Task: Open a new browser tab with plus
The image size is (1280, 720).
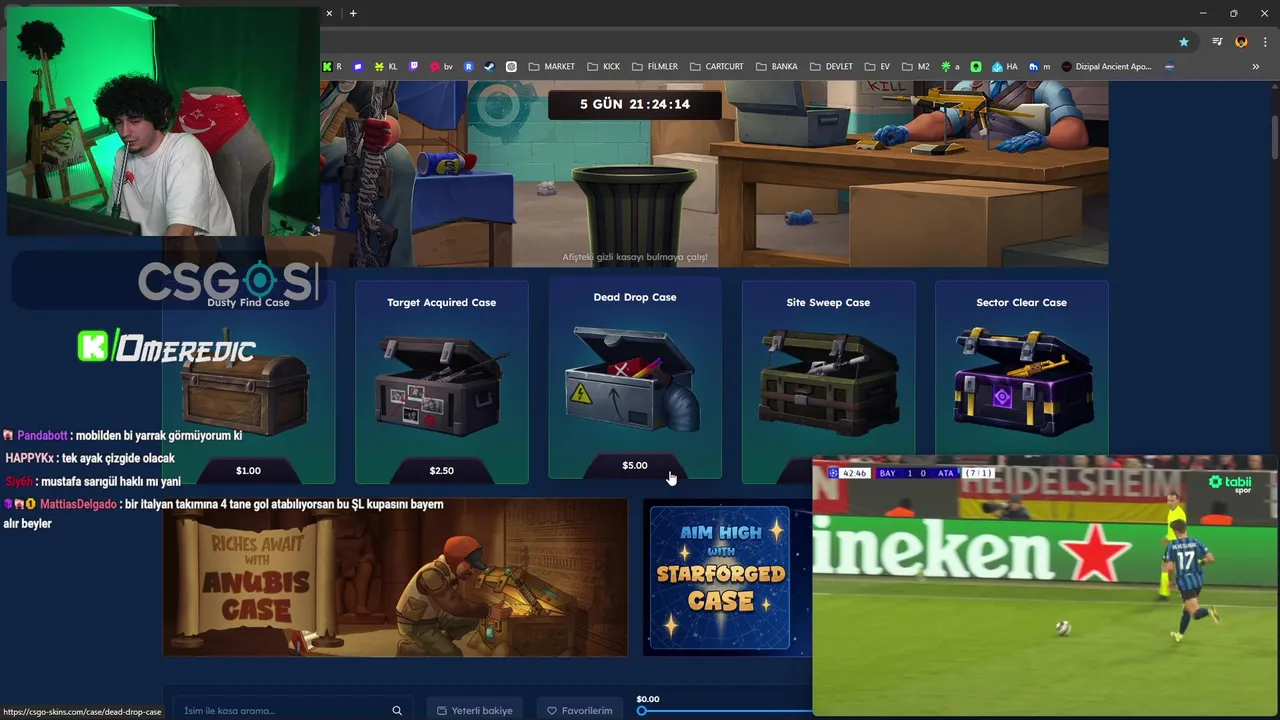Action: (353, 13)
